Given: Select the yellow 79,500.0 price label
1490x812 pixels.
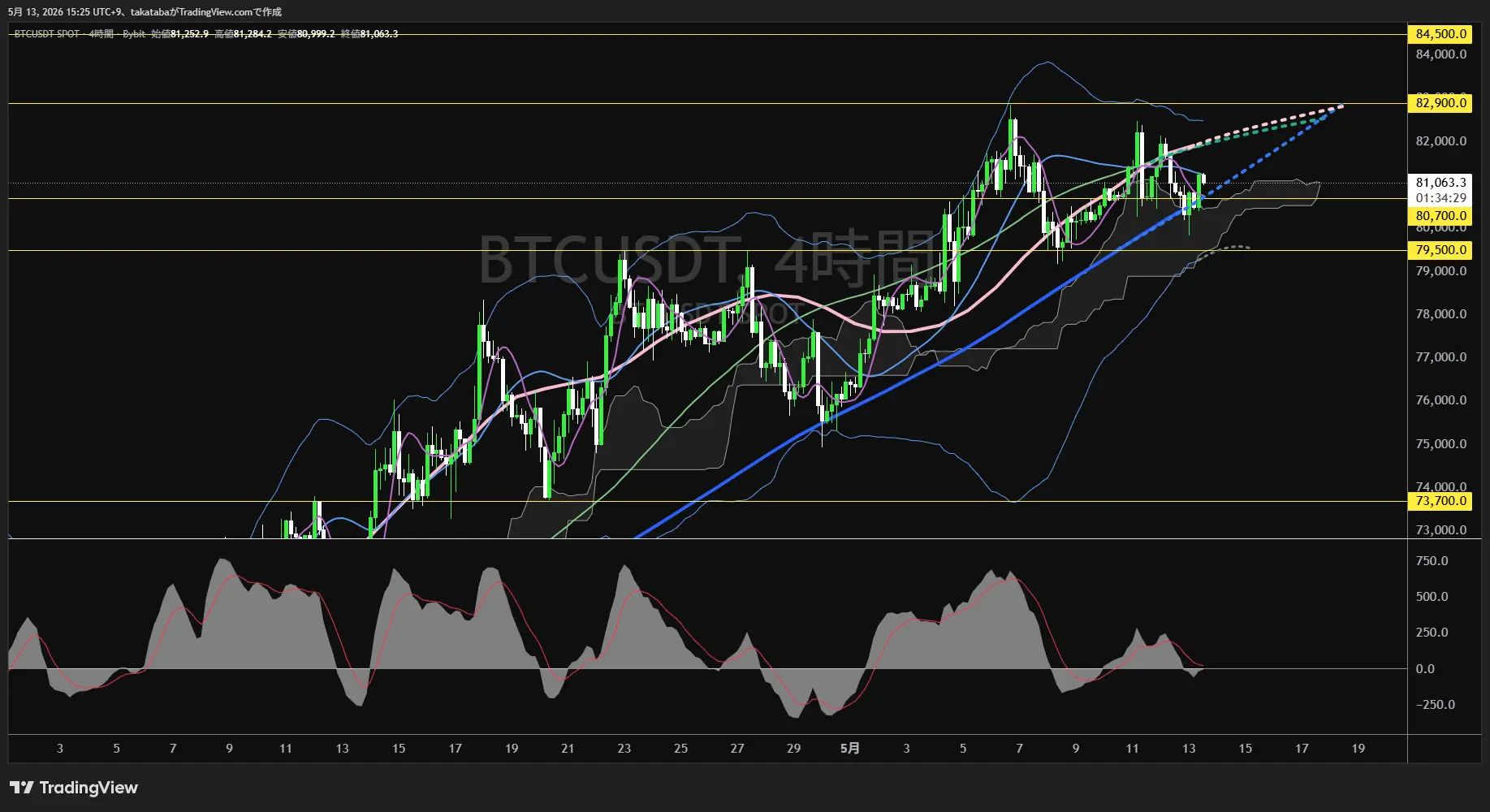Looking at the screenshot, I should point(1440,250).
